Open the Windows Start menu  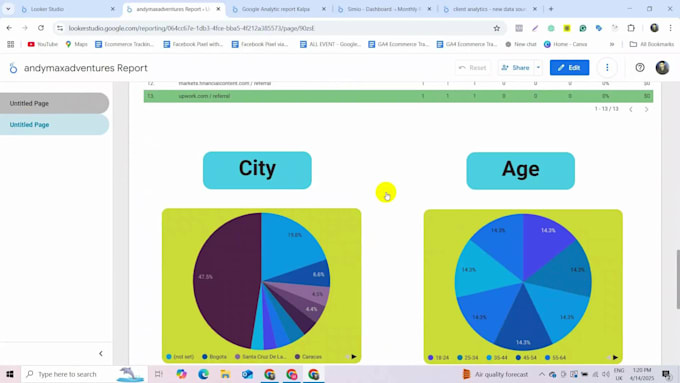pyautogui.click(x=10, y=374)
